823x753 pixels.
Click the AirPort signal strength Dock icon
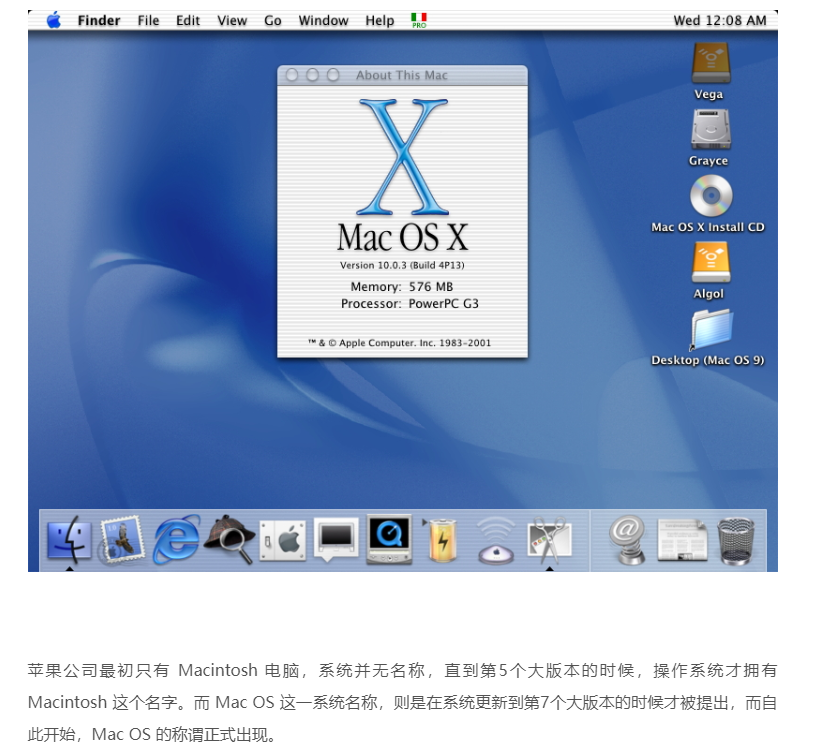pos(496,540)
